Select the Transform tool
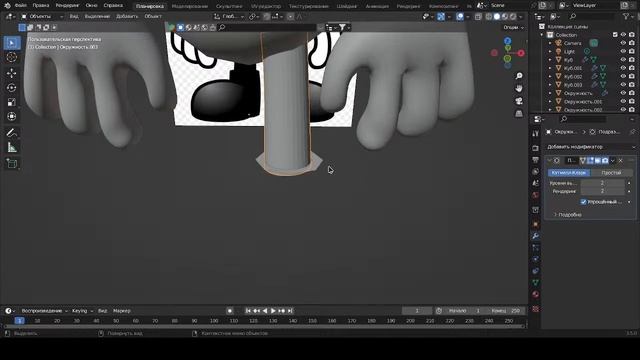The height and width of the screenshot is (360, 640). [x=12, y=116]
